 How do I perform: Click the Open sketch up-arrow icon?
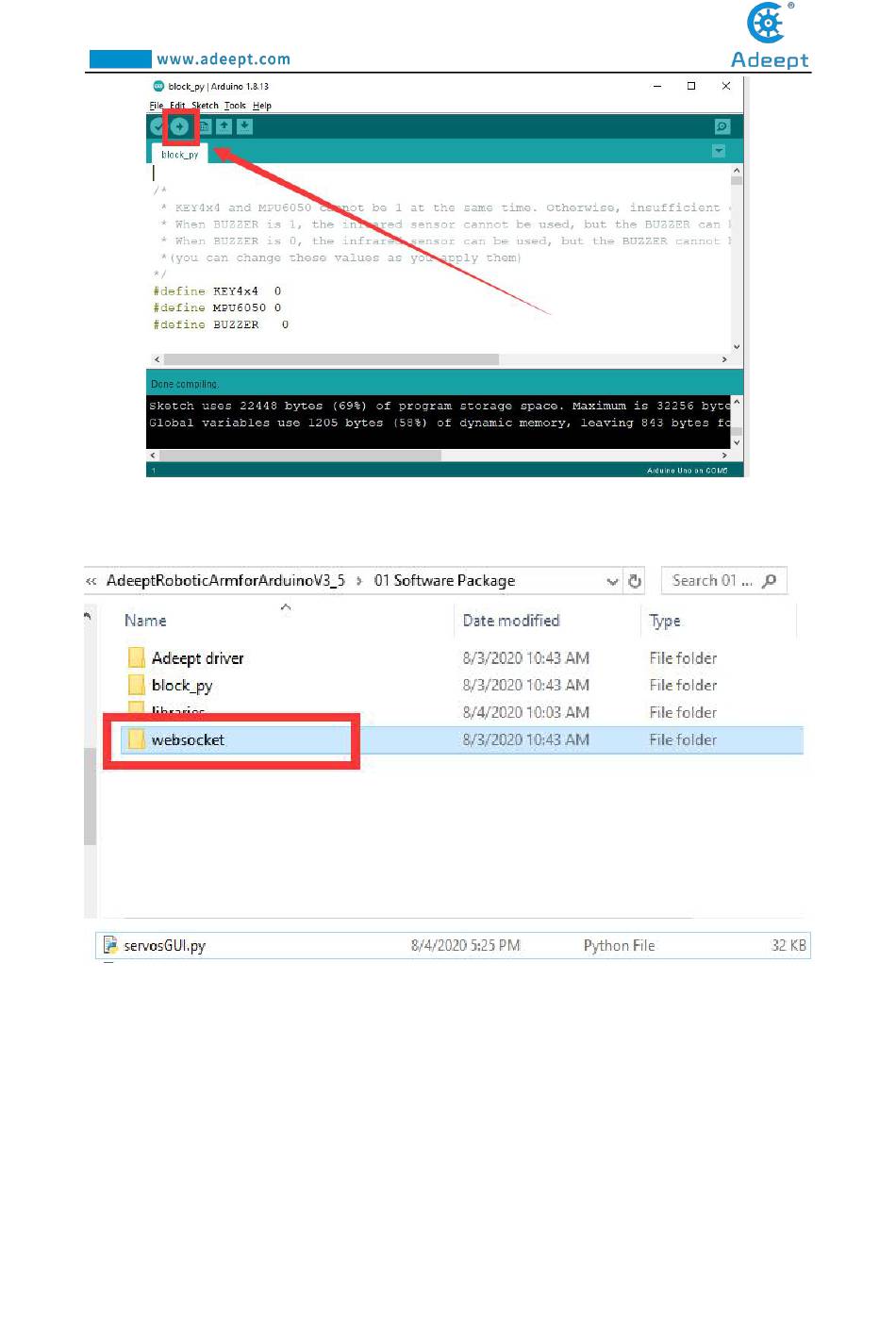(x=224, y=126)
